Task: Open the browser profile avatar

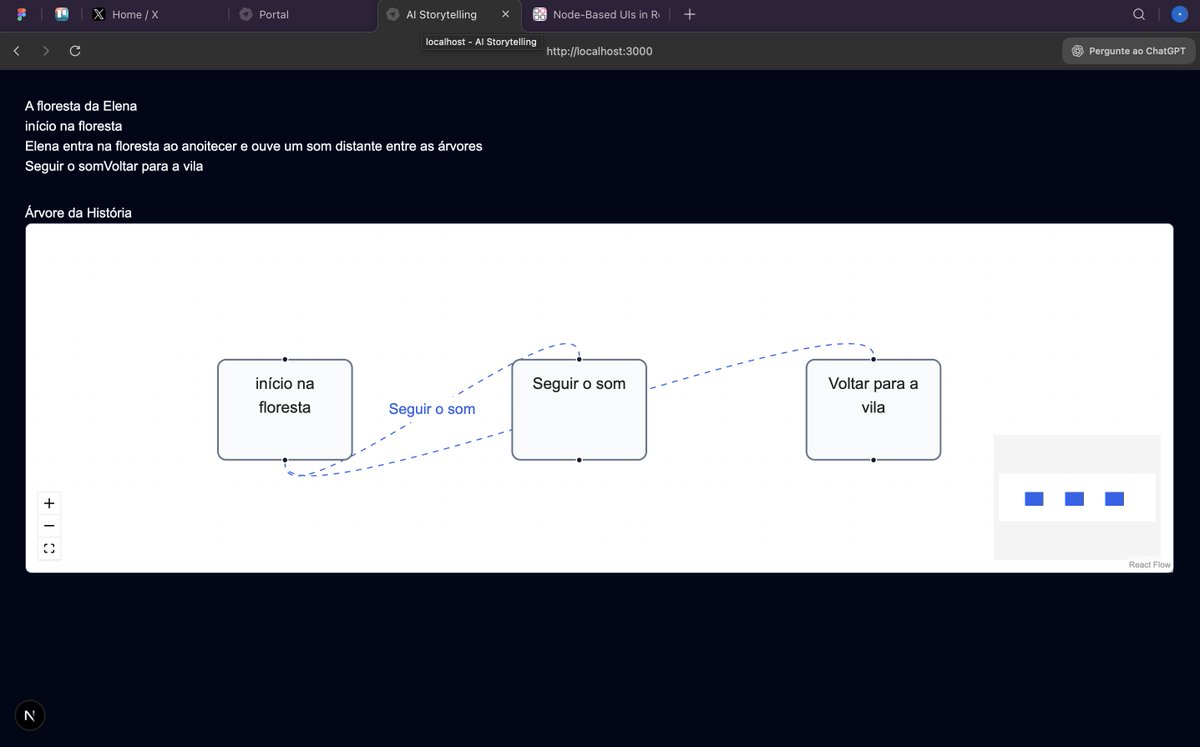Action: tap(1180, 15)
